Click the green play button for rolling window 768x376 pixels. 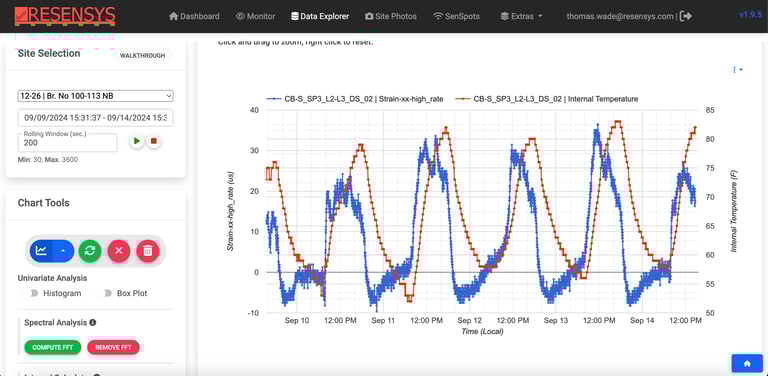pyautogui.click(x=137, y=141)
